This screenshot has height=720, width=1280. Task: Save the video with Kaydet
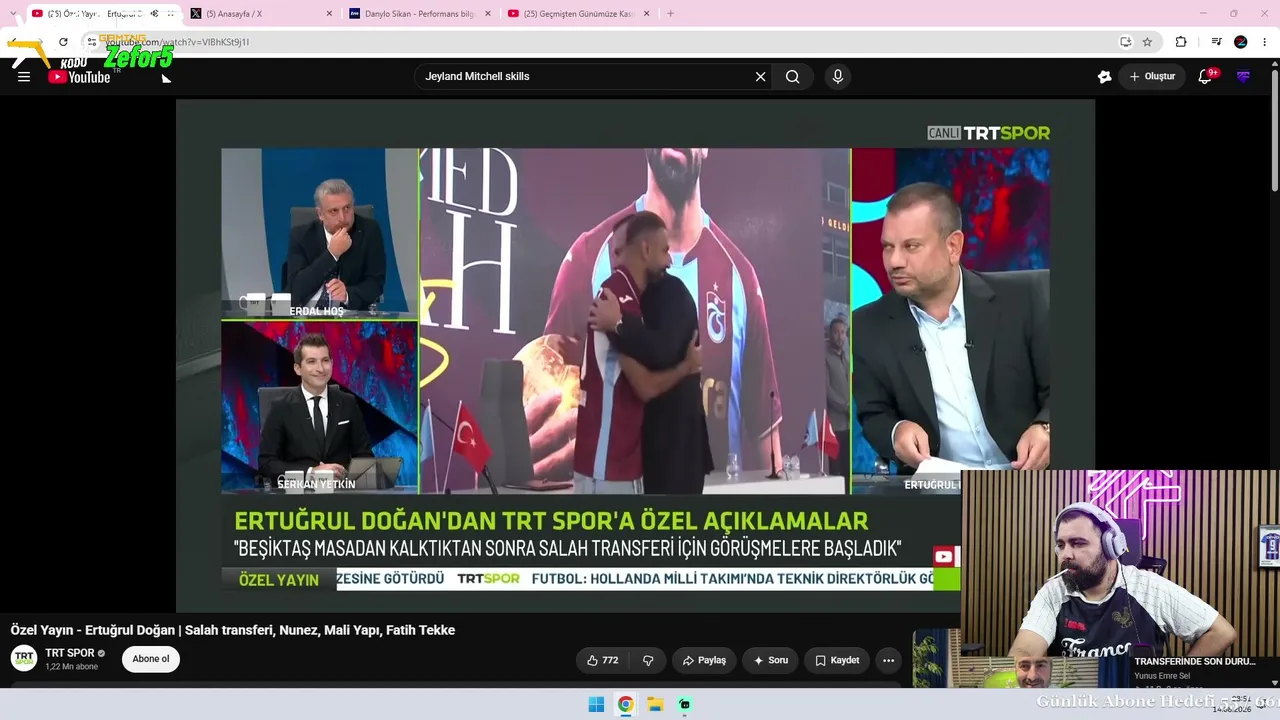point(837,660)
